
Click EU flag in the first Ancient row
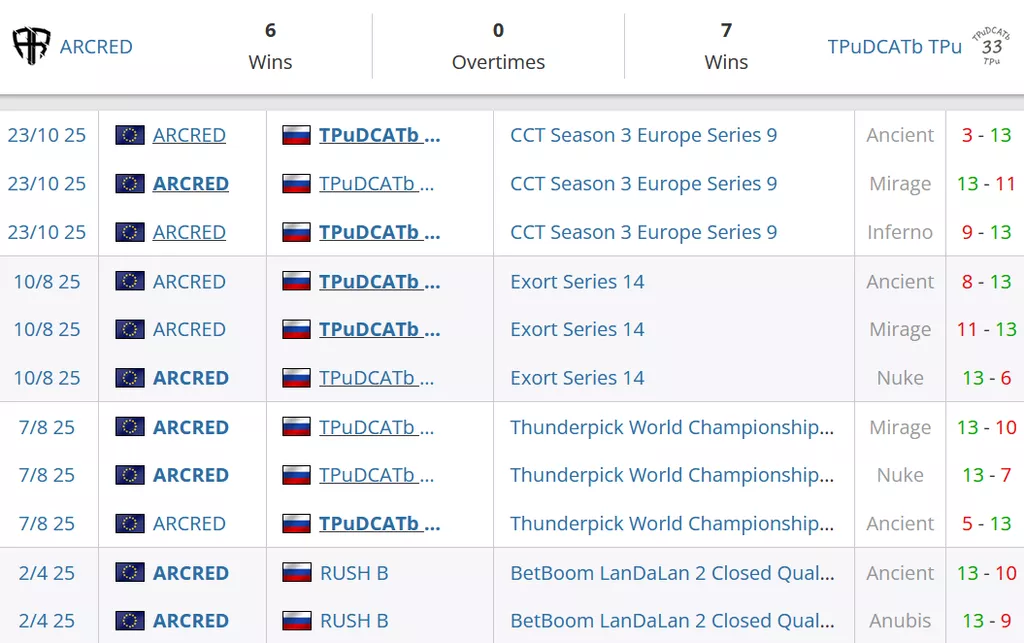(130, 135)
